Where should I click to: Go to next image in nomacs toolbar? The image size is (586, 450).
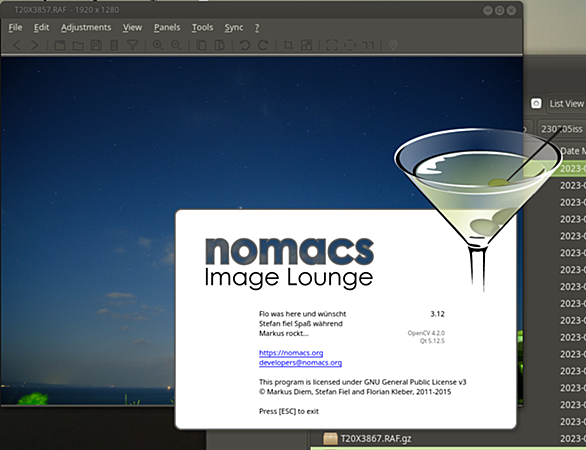(x=34, y=45)
